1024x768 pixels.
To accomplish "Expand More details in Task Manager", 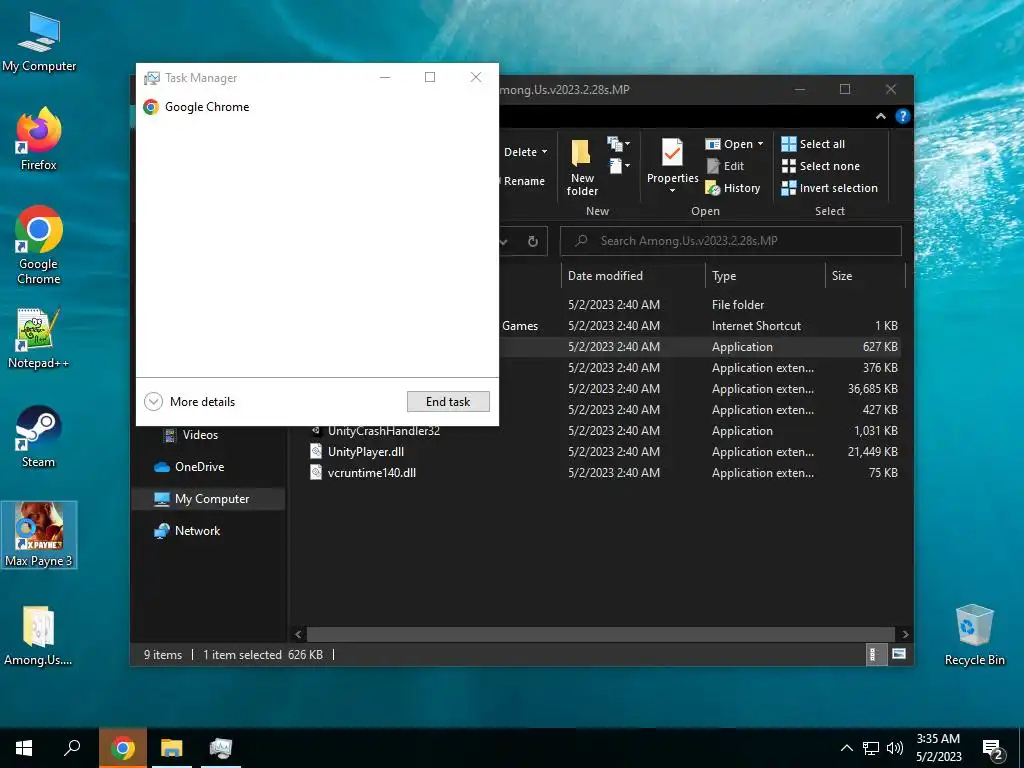I will 189,402.
